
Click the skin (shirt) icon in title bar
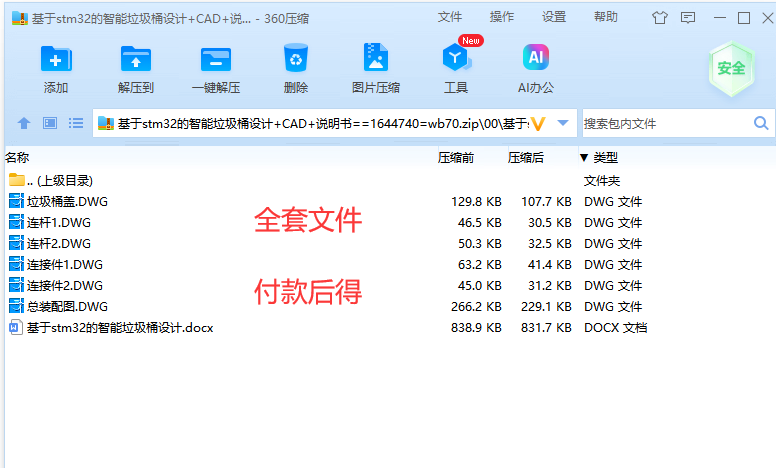(659, 18)
